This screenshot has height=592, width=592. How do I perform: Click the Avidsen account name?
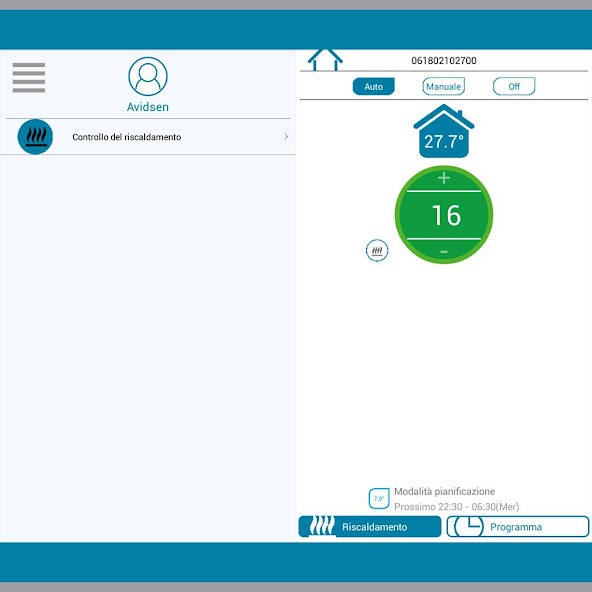148,107
